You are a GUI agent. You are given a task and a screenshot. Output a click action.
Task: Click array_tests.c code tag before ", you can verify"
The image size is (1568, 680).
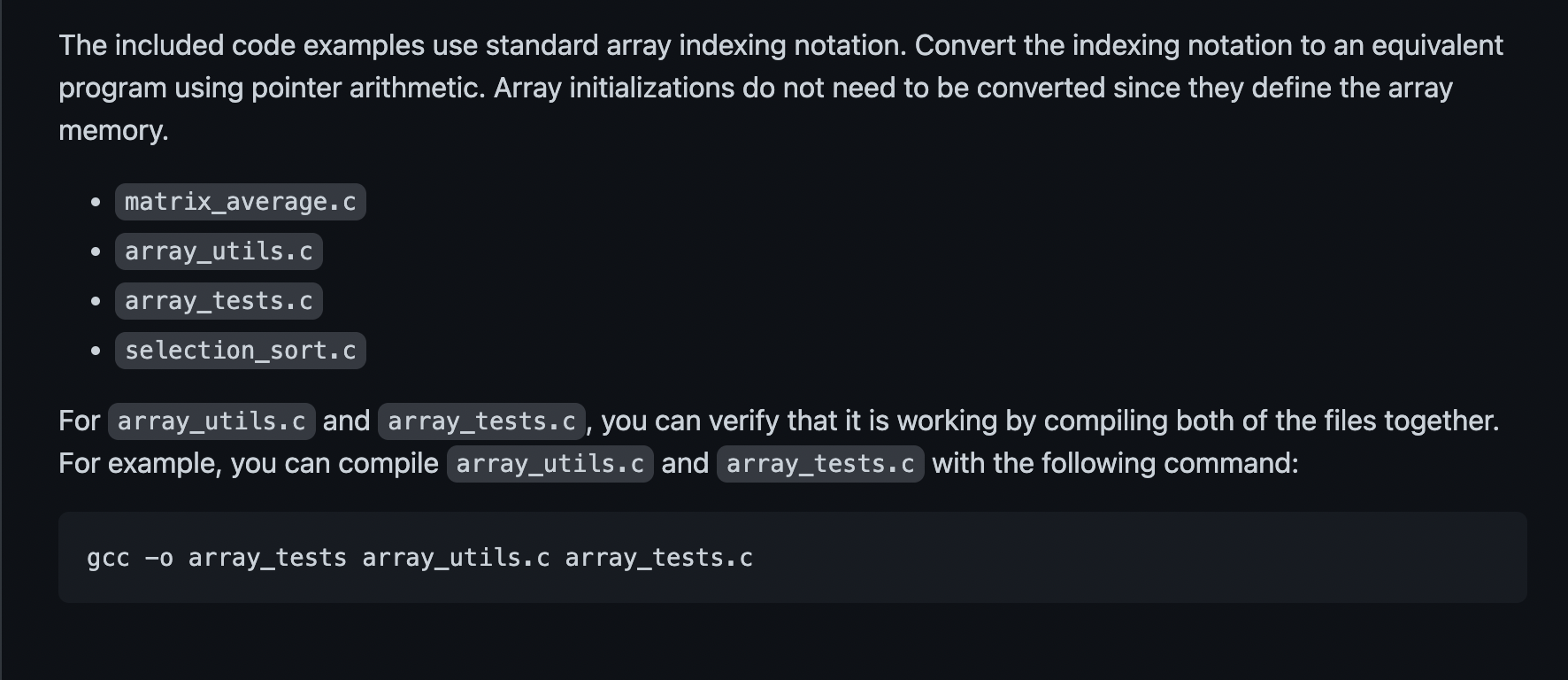[481, 421]
